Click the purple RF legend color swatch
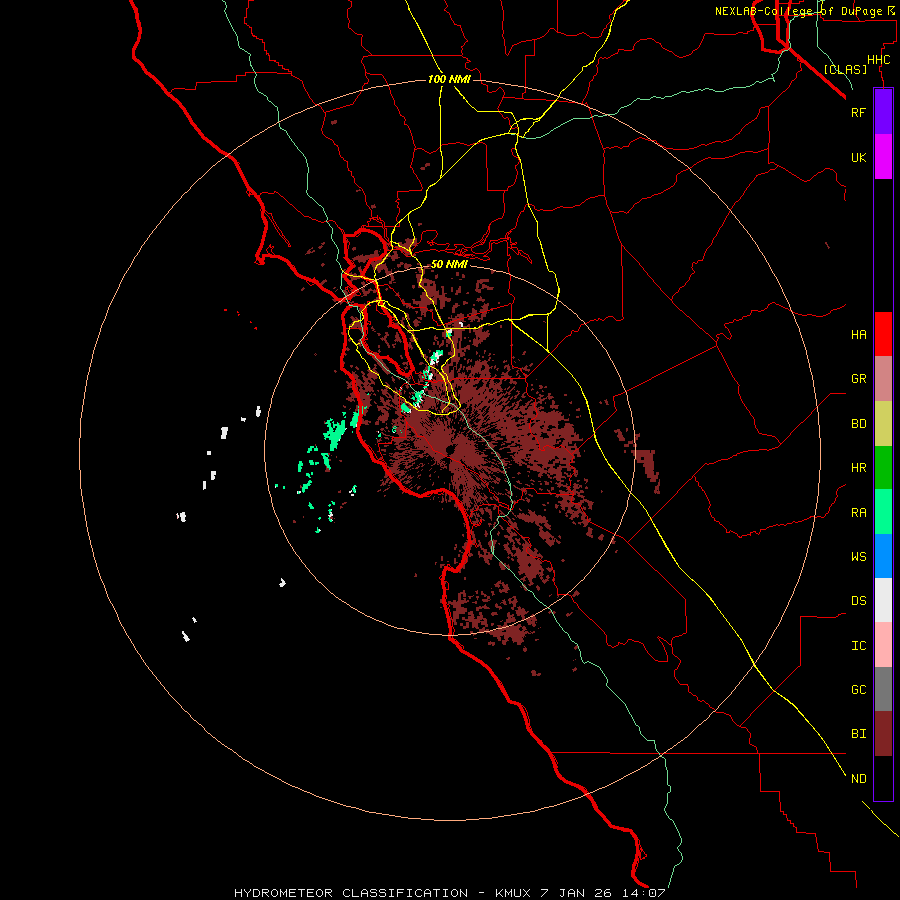900x900 pixels. coord(883,112)
